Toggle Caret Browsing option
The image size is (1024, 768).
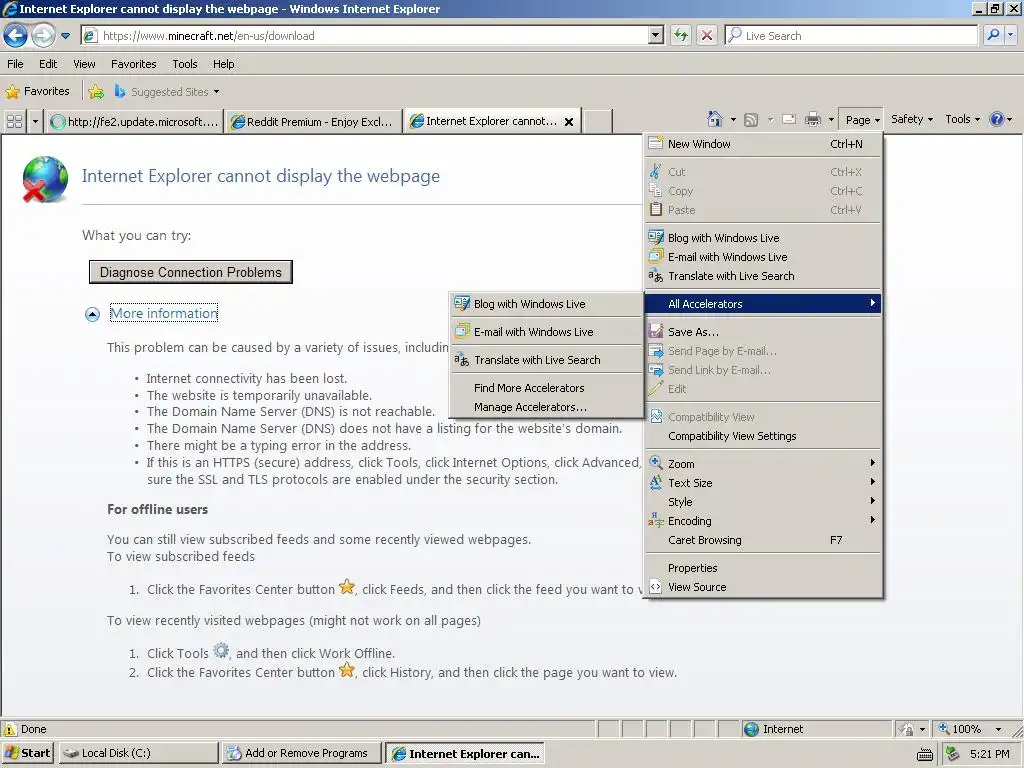click(x=763, y=540)
